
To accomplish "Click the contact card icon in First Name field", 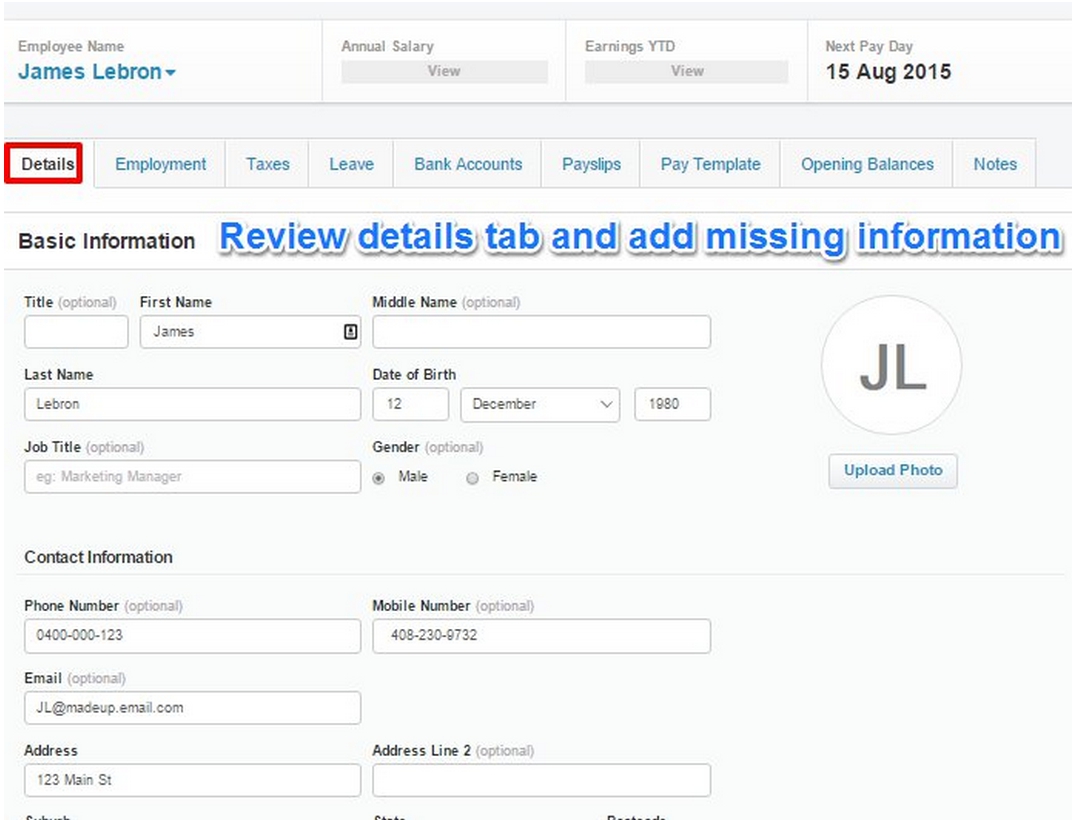I will (350, 332).
